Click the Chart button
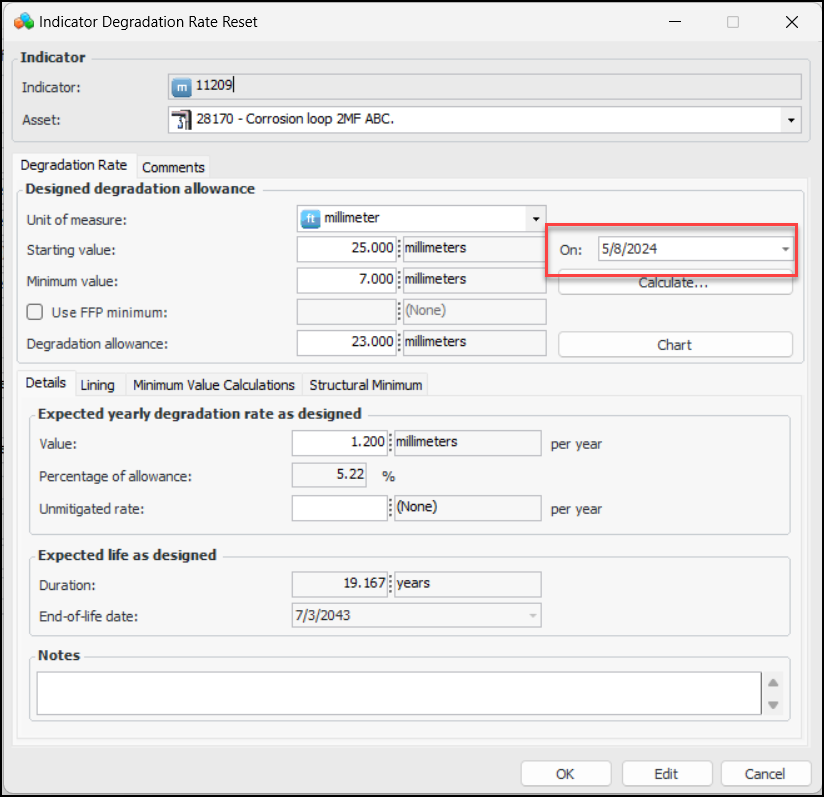 pos(674,345)
